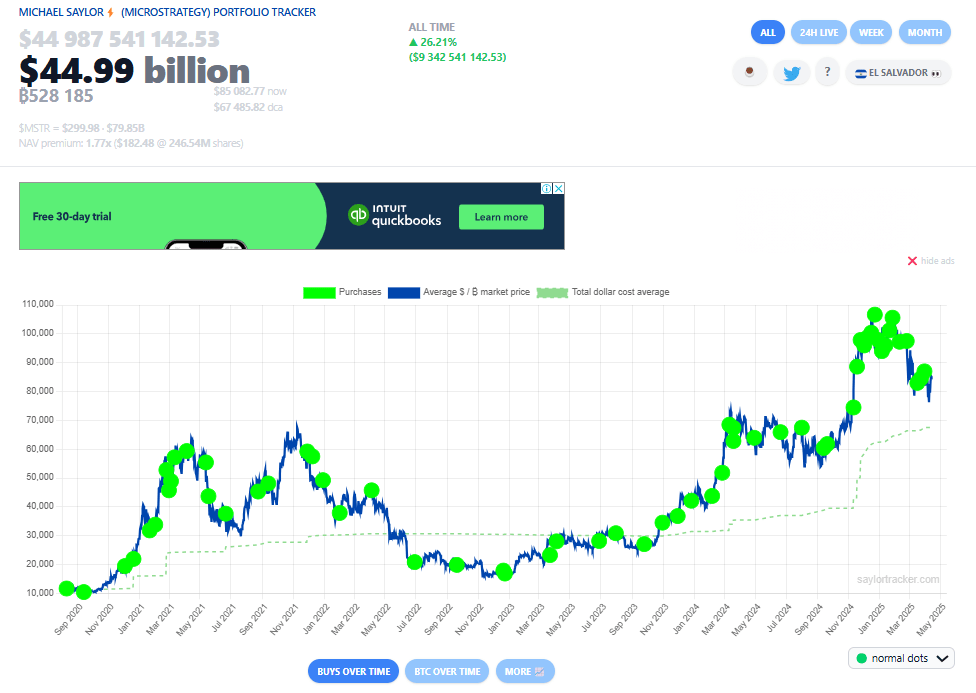Click the 26.21% all time gain
Screen dimensions: 976x693
pos(433,42)
